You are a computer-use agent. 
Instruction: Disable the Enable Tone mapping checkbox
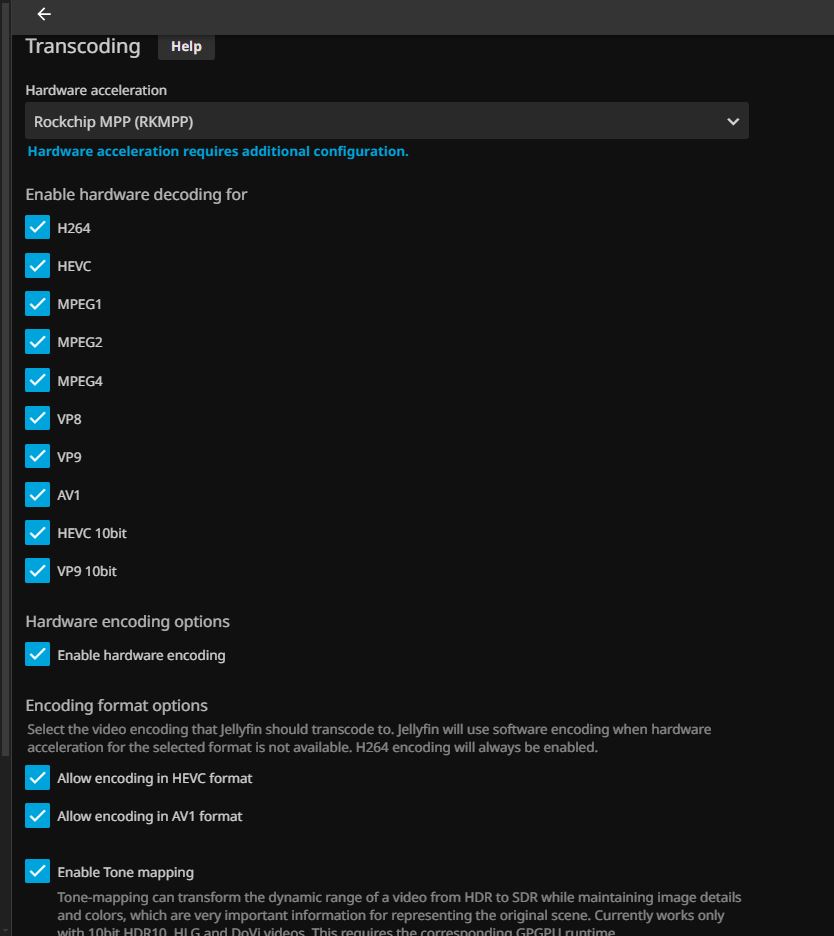click(38, 872)
